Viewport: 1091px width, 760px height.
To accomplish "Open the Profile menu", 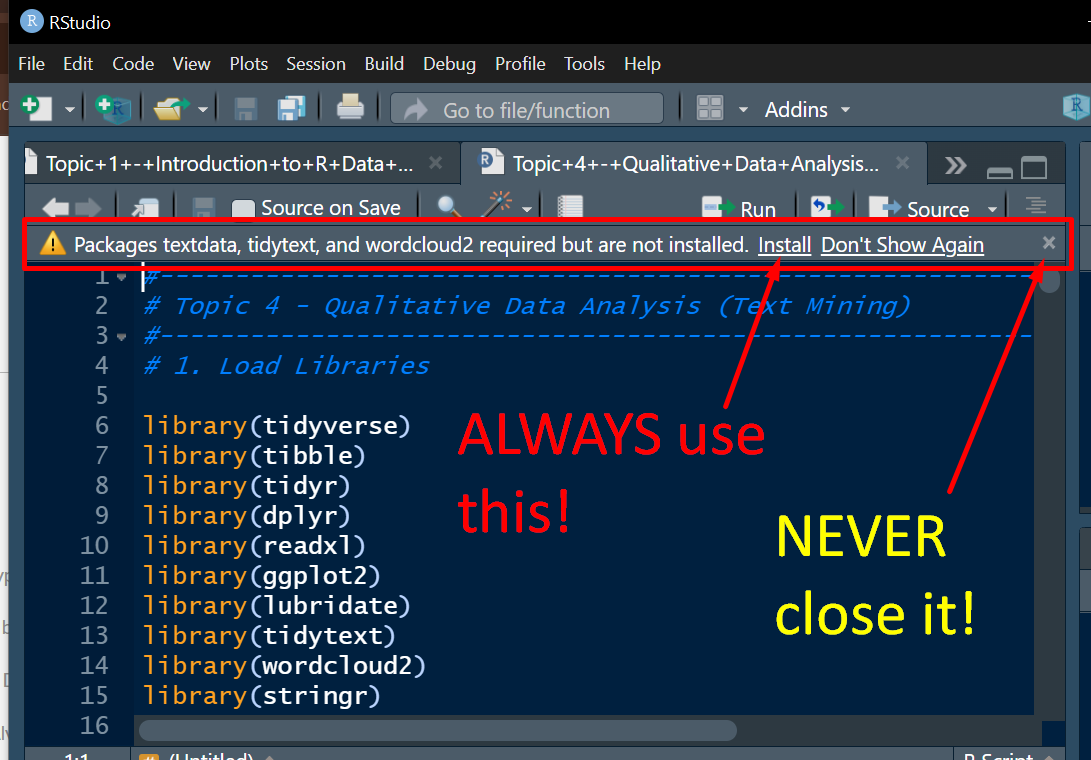I will tap(520, 64).
